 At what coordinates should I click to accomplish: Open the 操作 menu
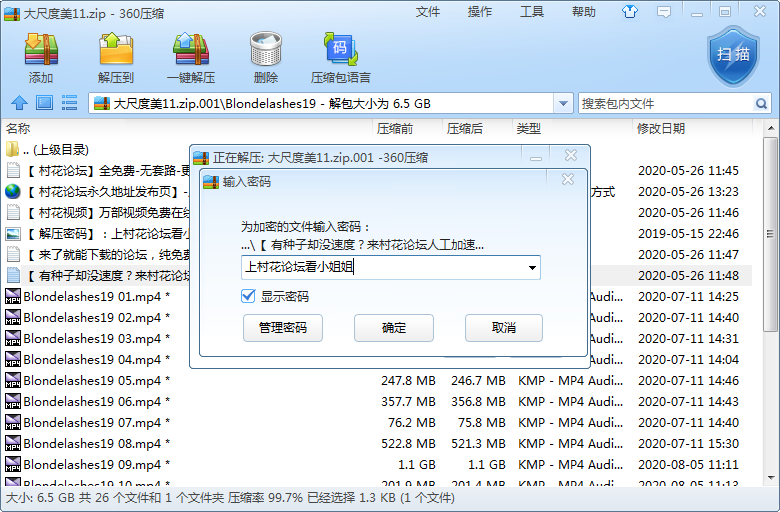(480, 11)
